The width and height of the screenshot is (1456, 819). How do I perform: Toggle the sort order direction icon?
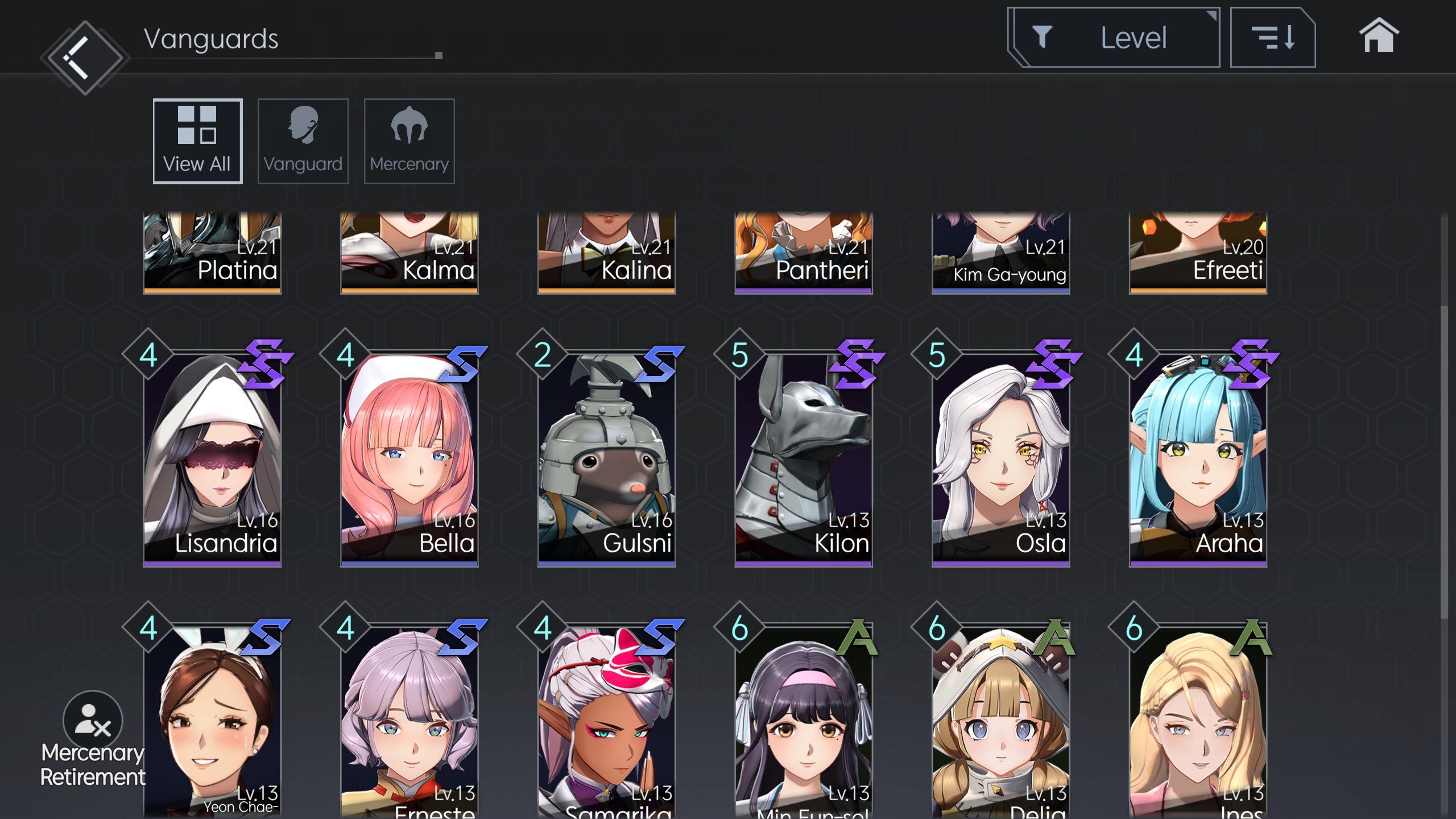tap(1273, 38)
